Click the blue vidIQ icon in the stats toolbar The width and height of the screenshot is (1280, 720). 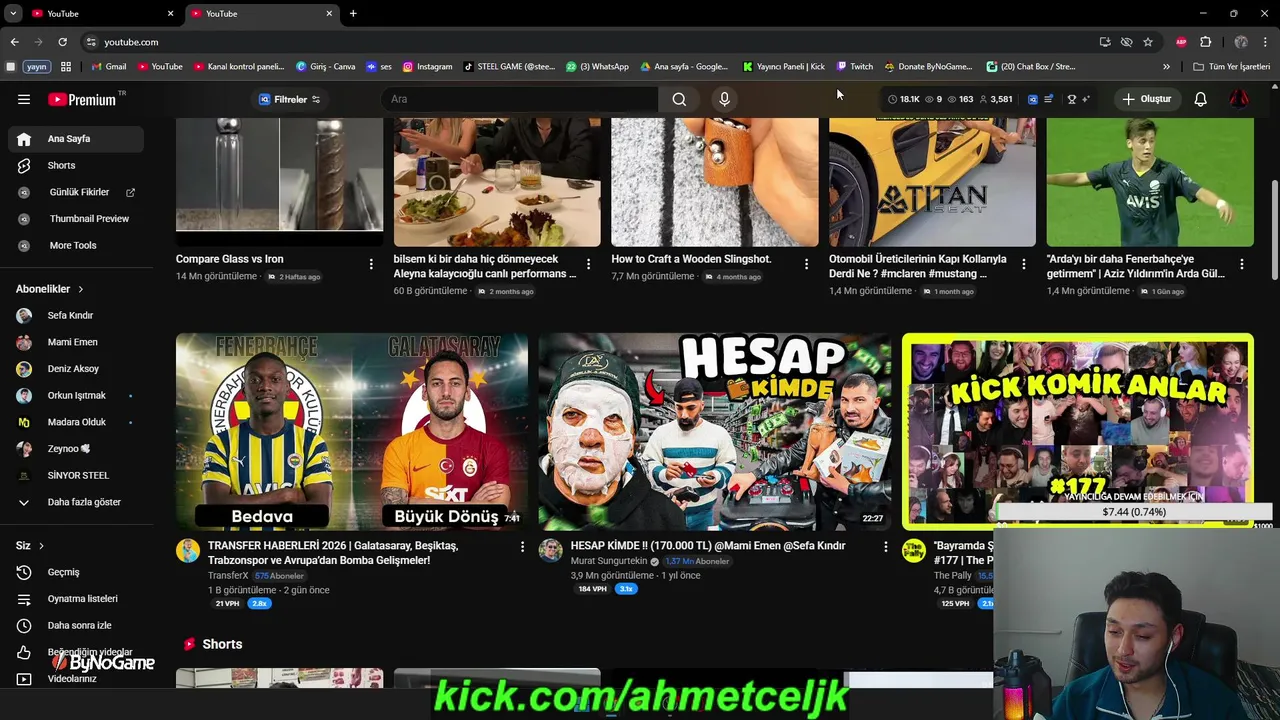1033,99
